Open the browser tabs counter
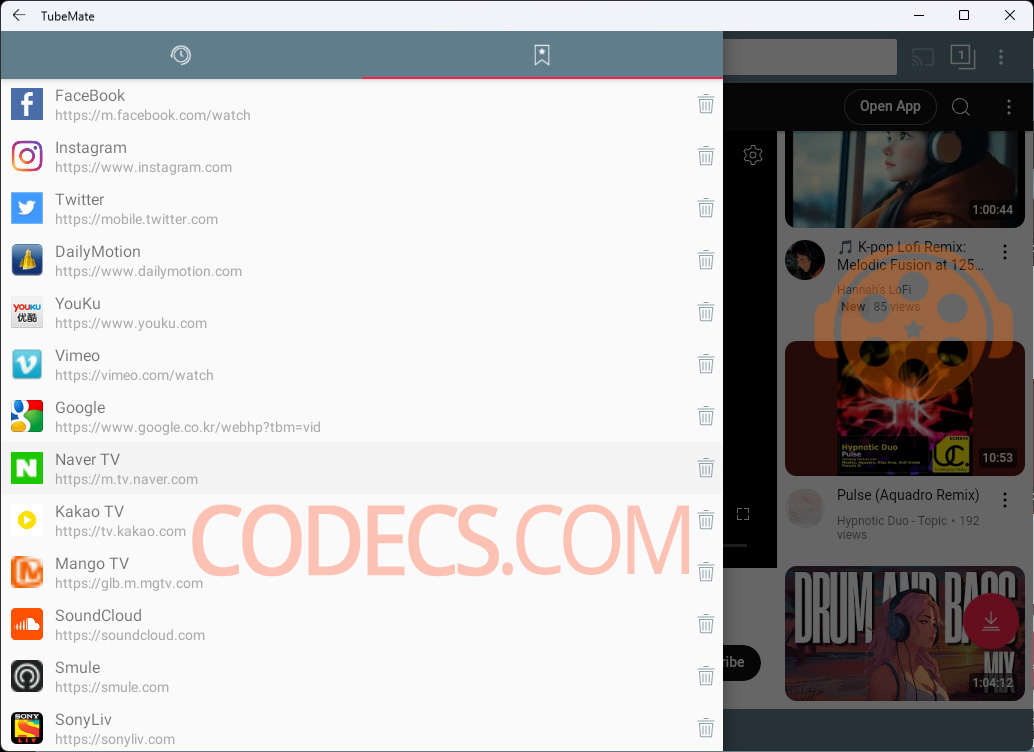This screenshot has width=1034, height=752. click(962, 56)
